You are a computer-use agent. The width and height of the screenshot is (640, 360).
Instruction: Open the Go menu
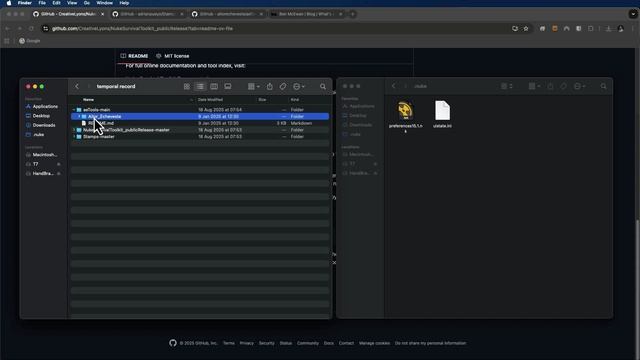[x=87, y=3]
